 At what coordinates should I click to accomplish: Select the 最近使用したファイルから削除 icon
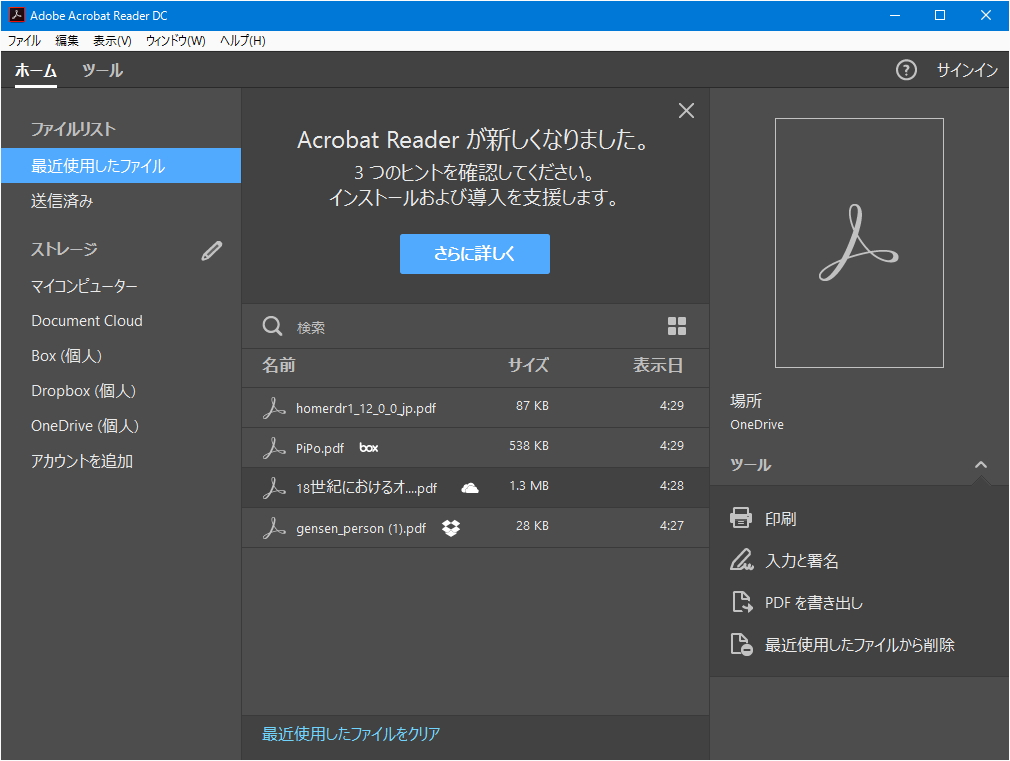click(x=740, y=644)
